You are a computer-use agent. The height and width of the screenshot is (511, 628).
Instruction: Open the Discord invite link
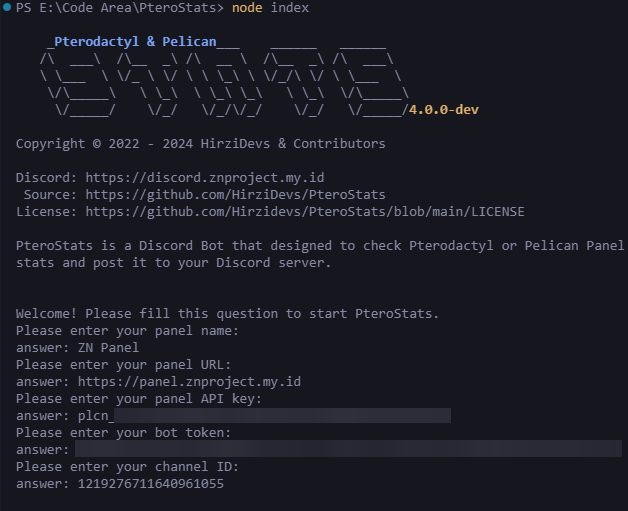pos(208,178)
